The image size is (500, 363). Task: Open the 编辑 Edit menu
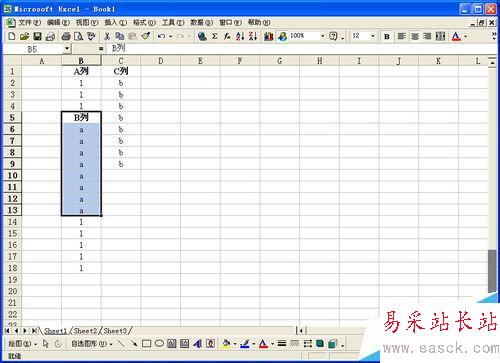coord(58,22)
